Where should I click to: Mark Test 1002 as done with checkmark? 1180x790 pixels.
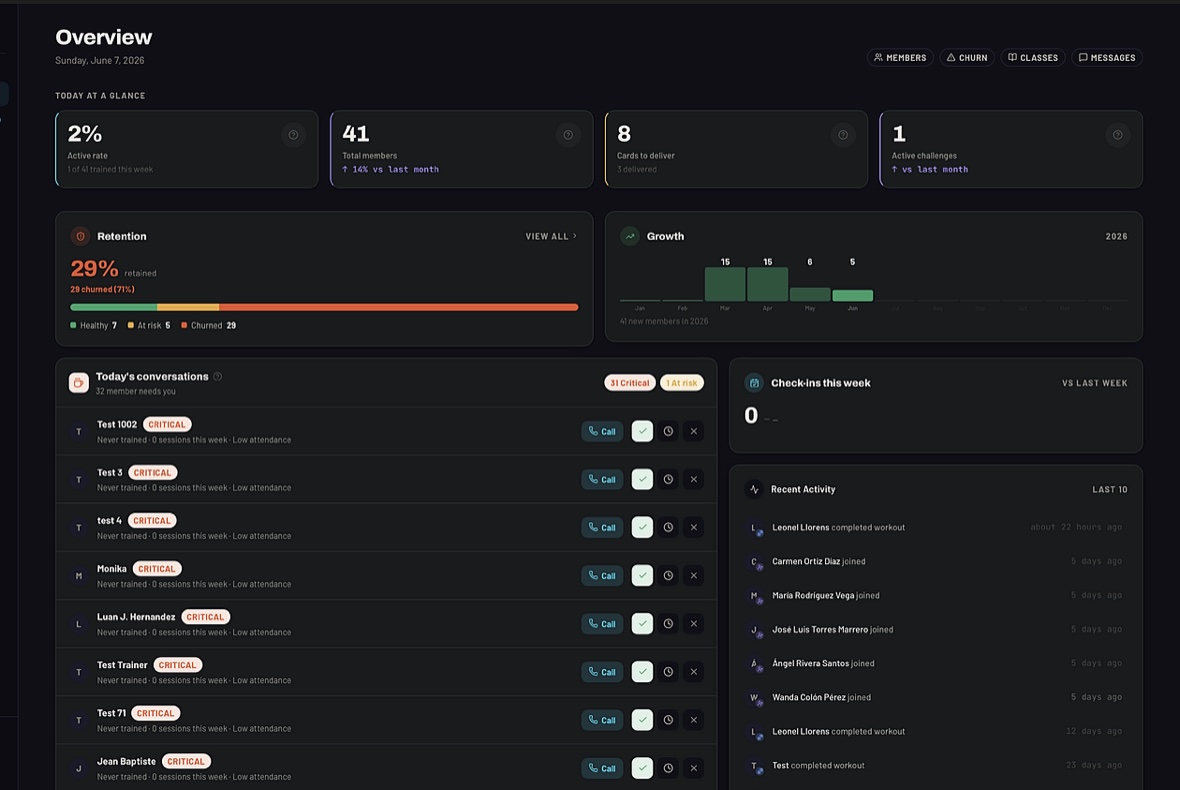pyautogui.click(x=642, y=431)
